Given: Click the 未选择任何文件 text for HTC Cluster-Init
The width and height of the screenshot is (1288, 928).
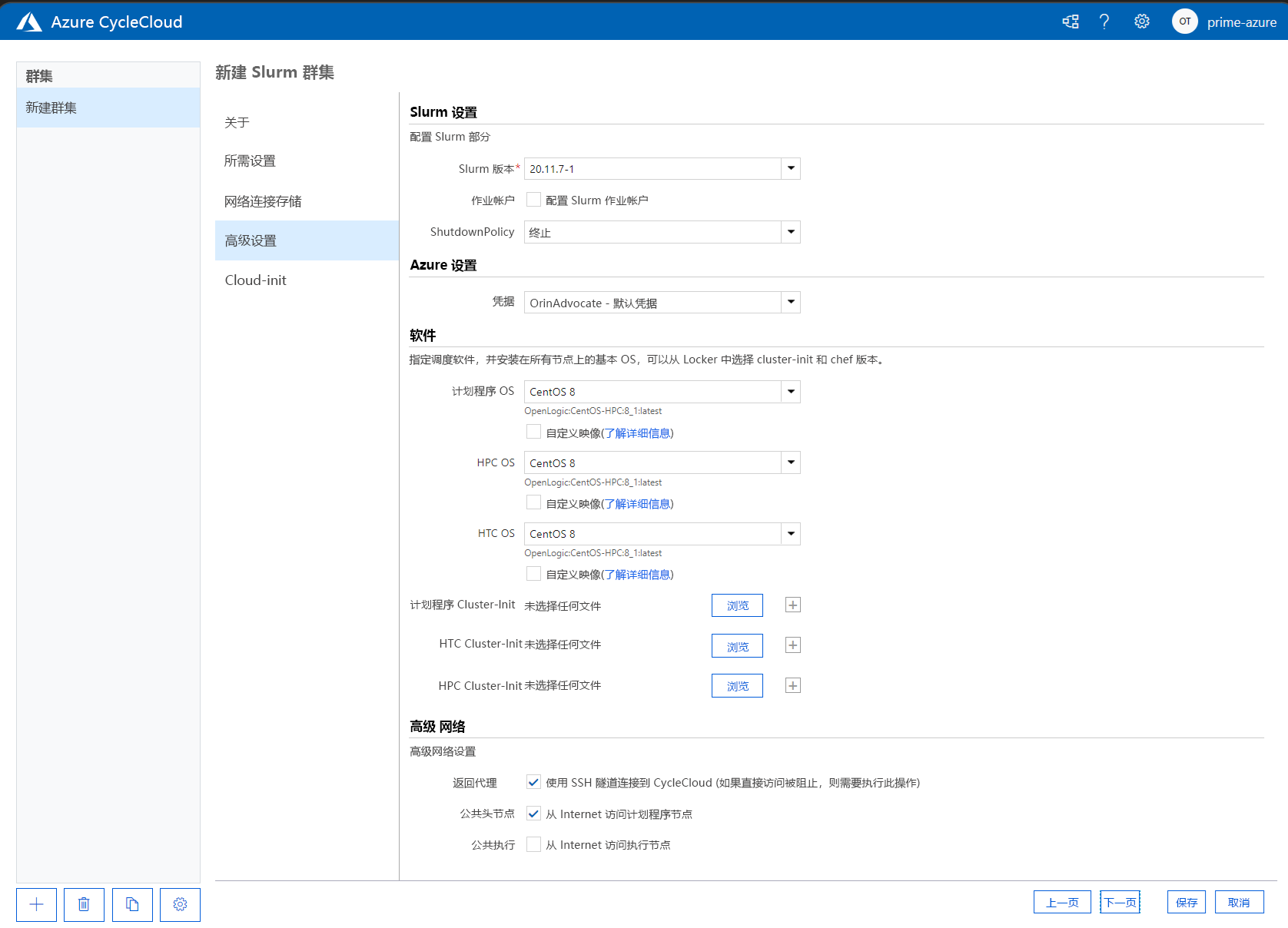Looking at the screenshot, I should 563,645.
